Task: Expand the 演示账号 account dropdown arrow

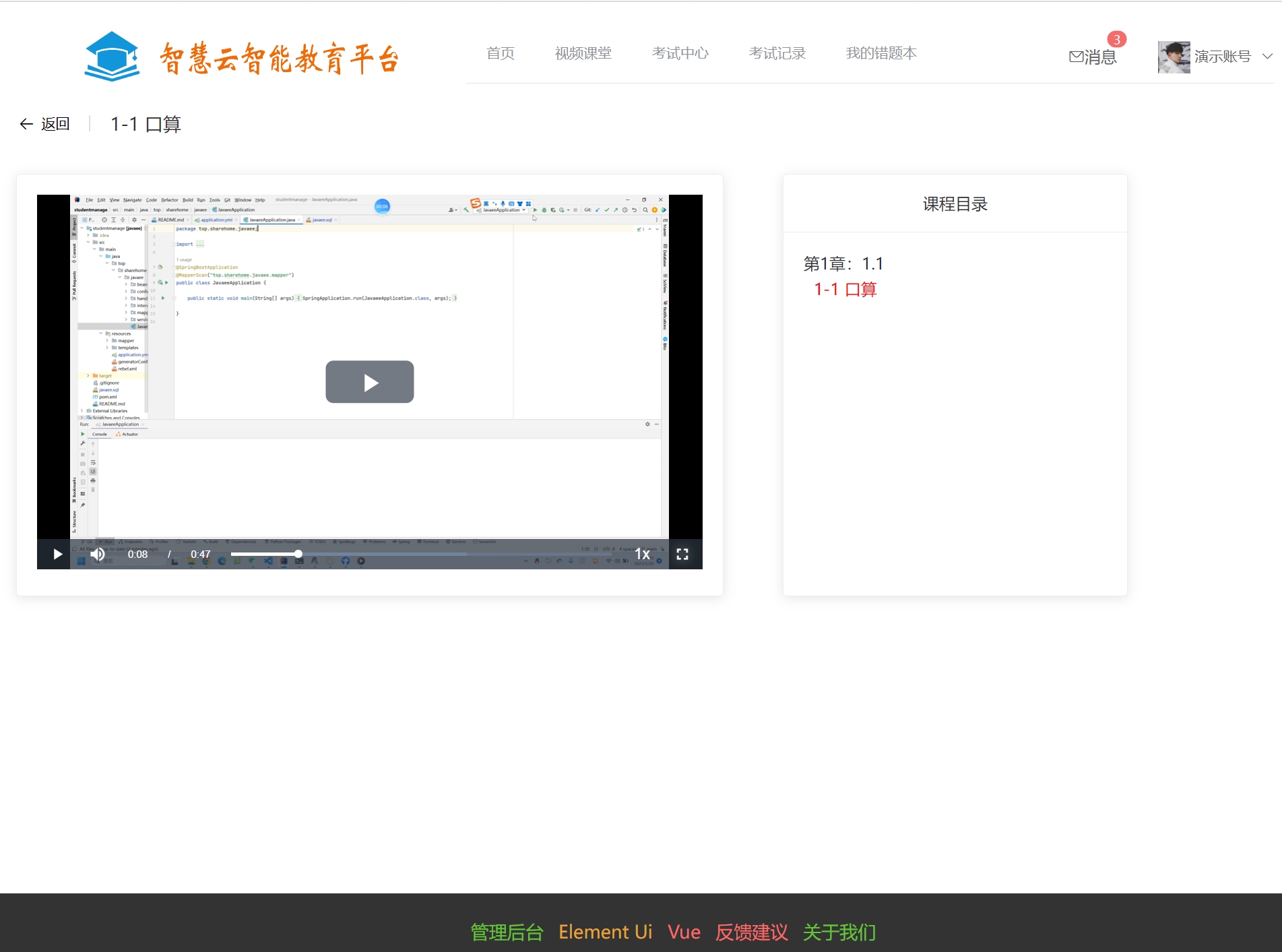Action: coord(1267,57)
